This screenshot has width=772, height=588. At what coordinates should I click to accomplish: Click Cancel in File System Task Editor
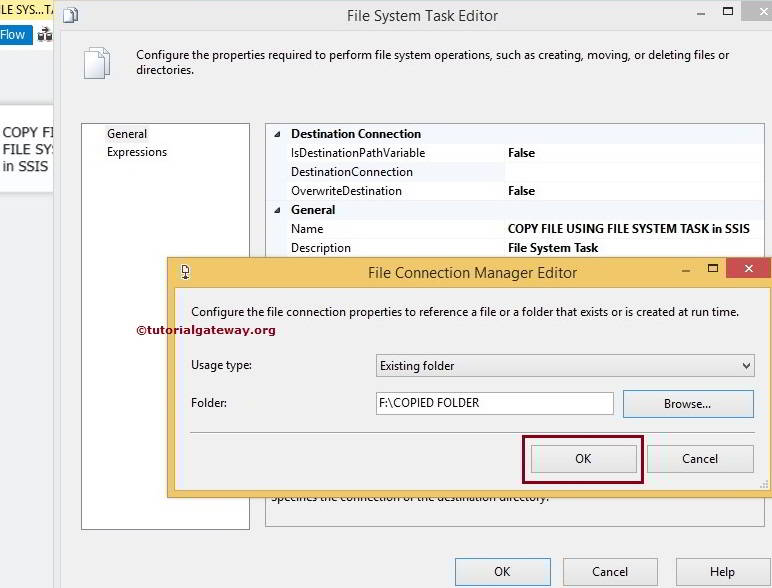pos(610,572)
